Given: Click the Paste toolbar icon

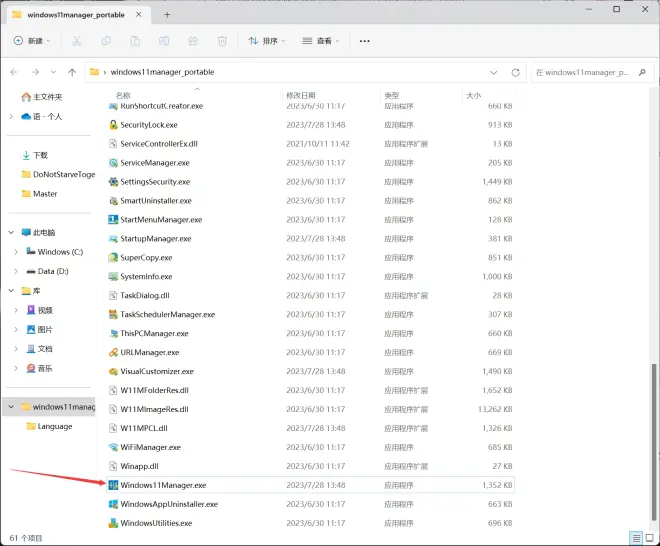Looking at the screenshot, I should (135, 41).
